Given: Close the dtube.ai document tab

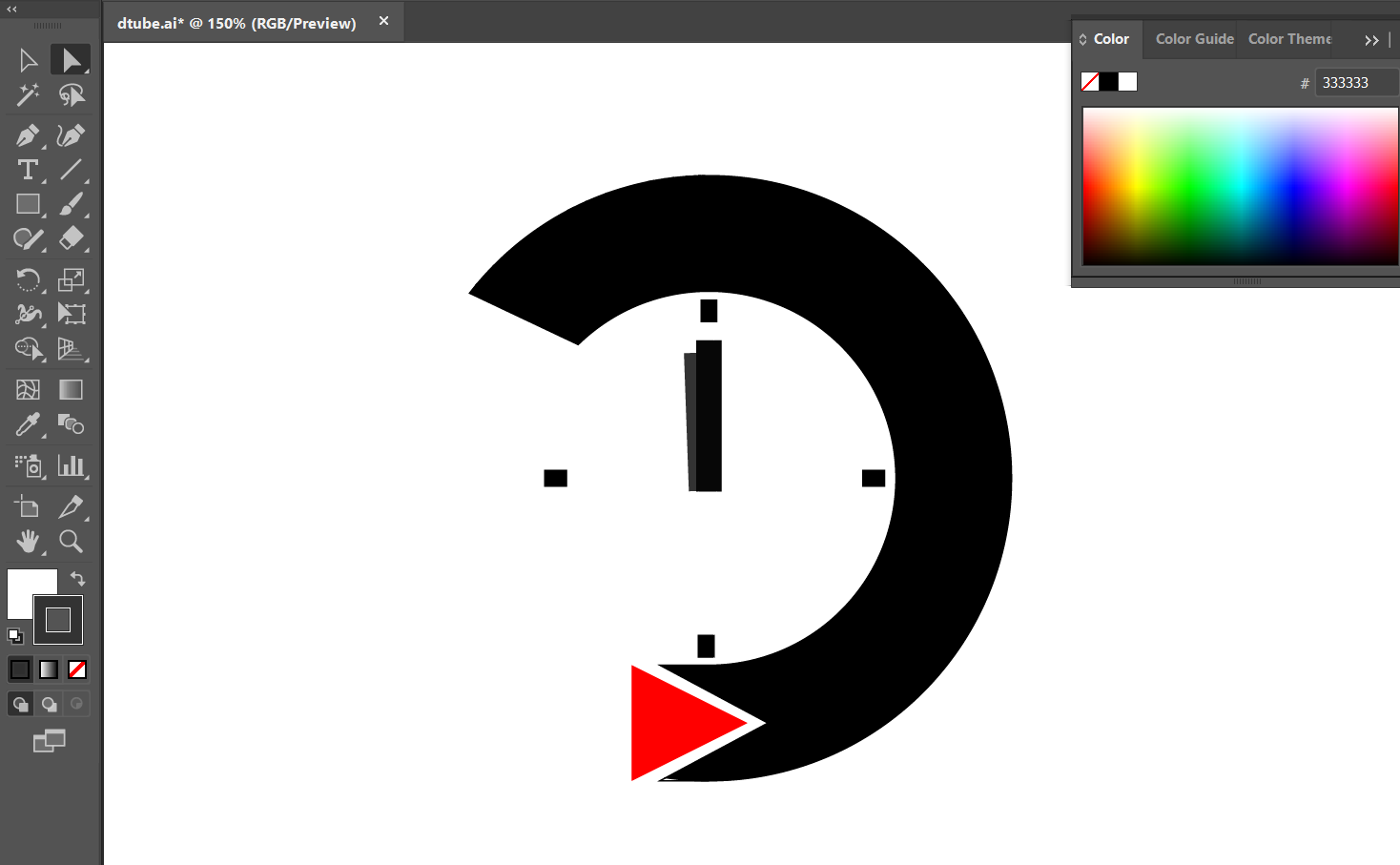Looking at the screenshot, I should click(x=383, y=21).
